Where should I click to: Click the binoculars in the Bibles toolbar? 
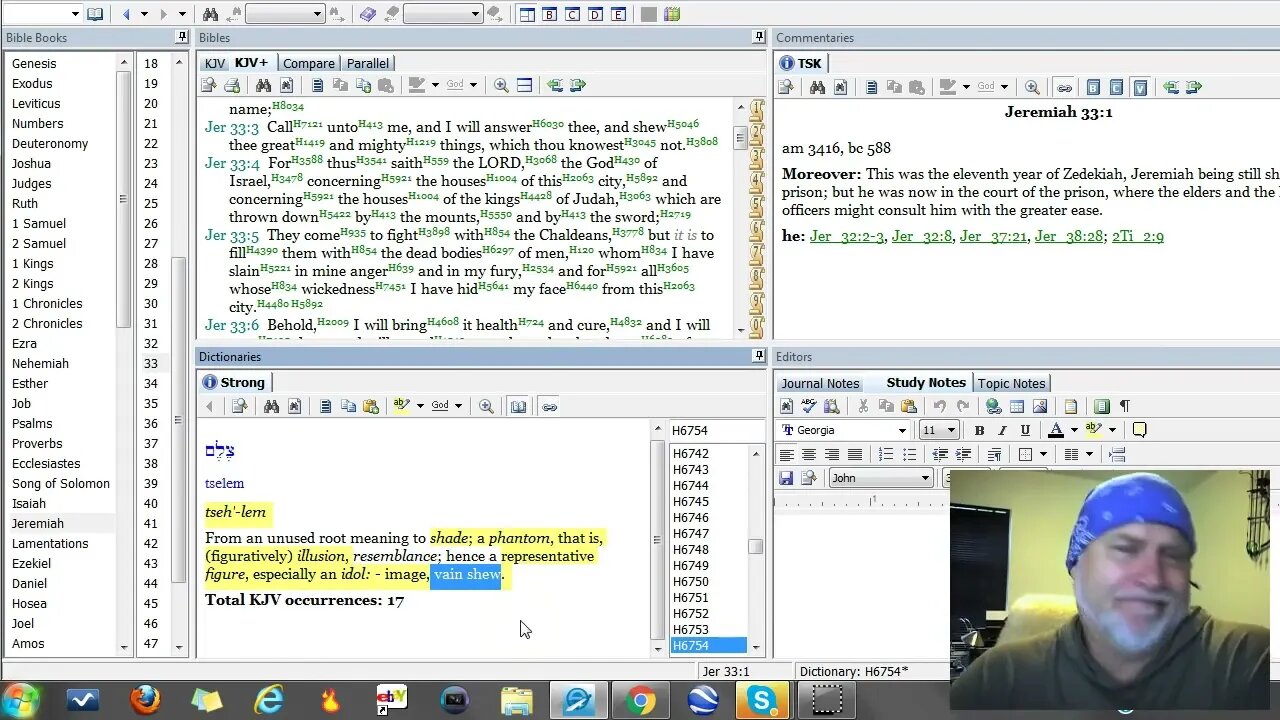(x=263, y=86)
